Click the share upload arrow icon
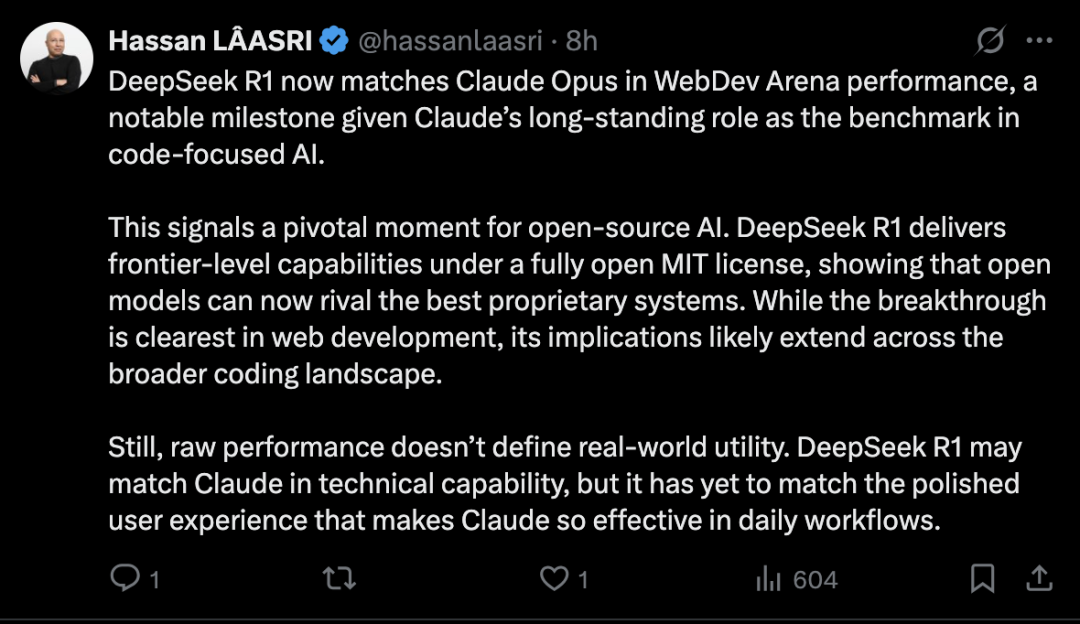The image size is (1080, 624). (x=1039, y=578)
